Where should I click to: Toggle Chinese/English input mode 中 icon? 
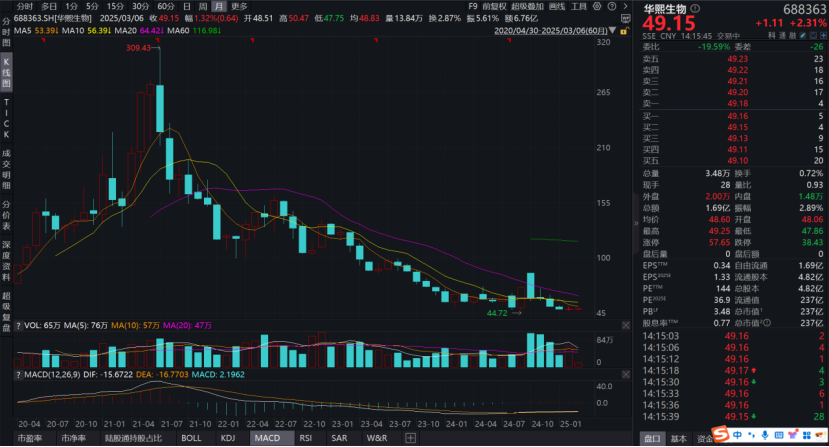738,435
